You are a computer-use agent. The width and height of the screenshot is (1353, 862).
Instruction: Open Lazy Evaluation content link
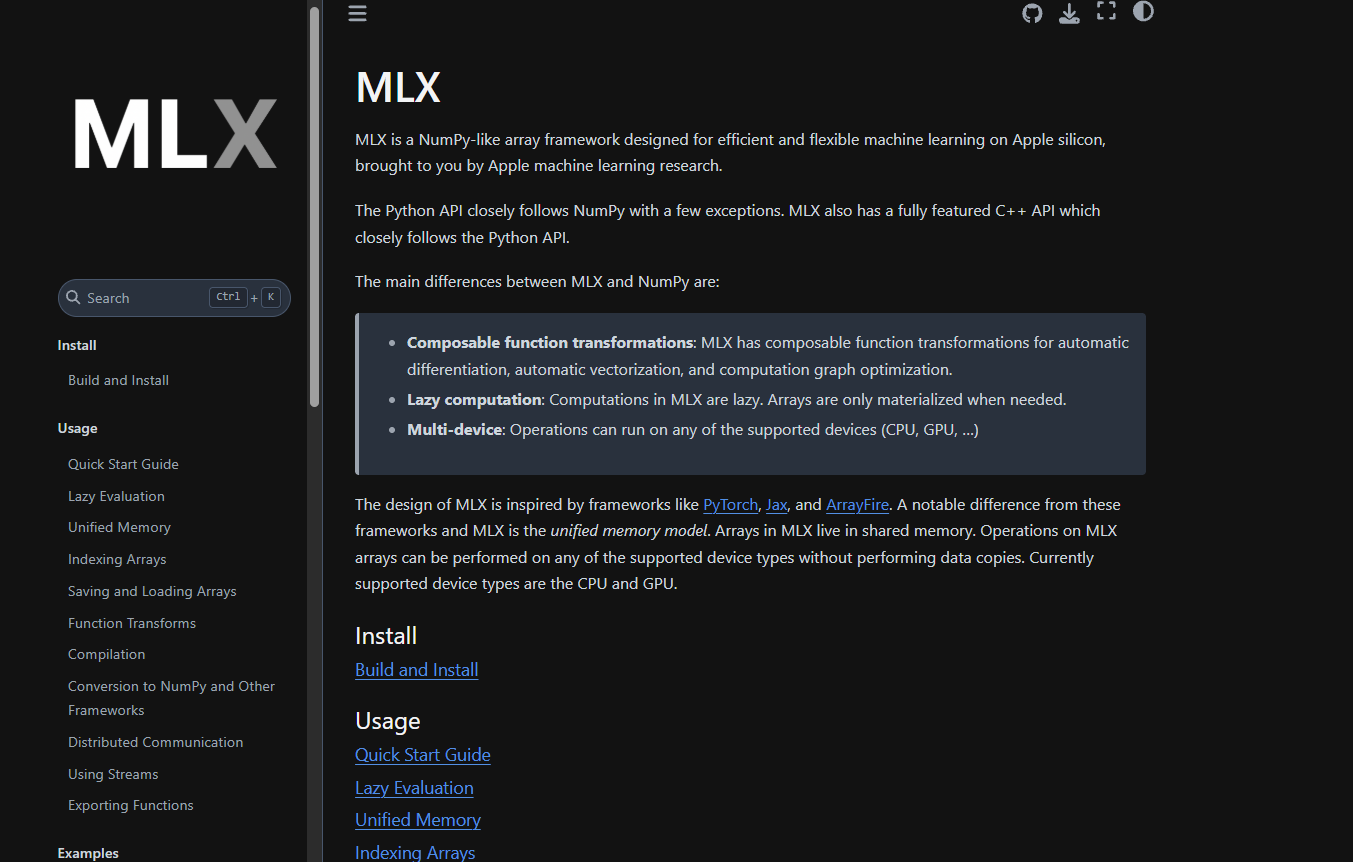pos(414,788)
